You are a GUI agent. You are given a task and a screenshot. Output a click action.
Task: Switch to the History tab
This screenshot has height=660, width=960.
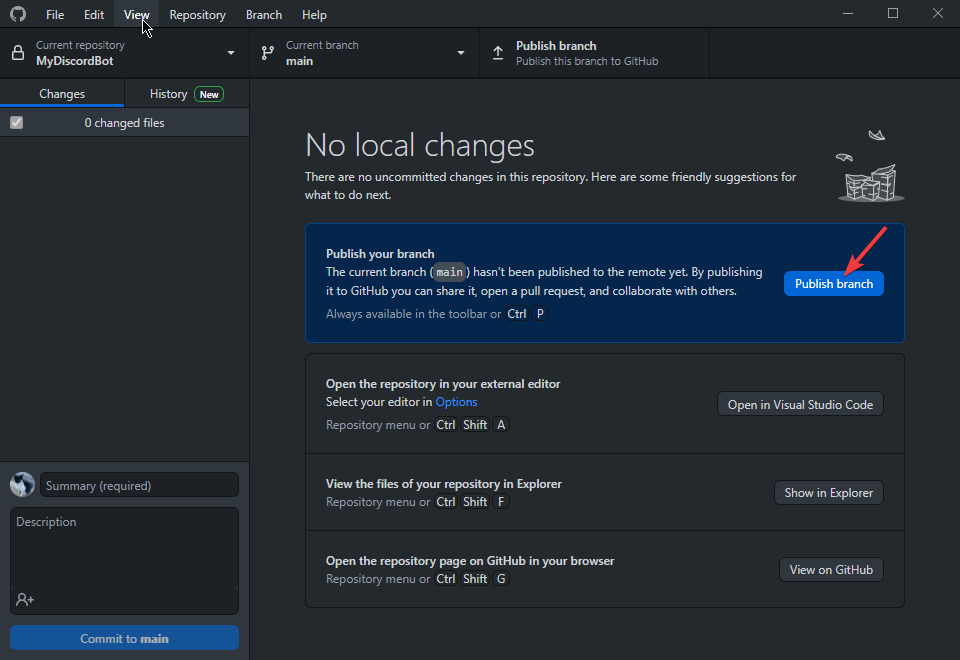point(186,94)
